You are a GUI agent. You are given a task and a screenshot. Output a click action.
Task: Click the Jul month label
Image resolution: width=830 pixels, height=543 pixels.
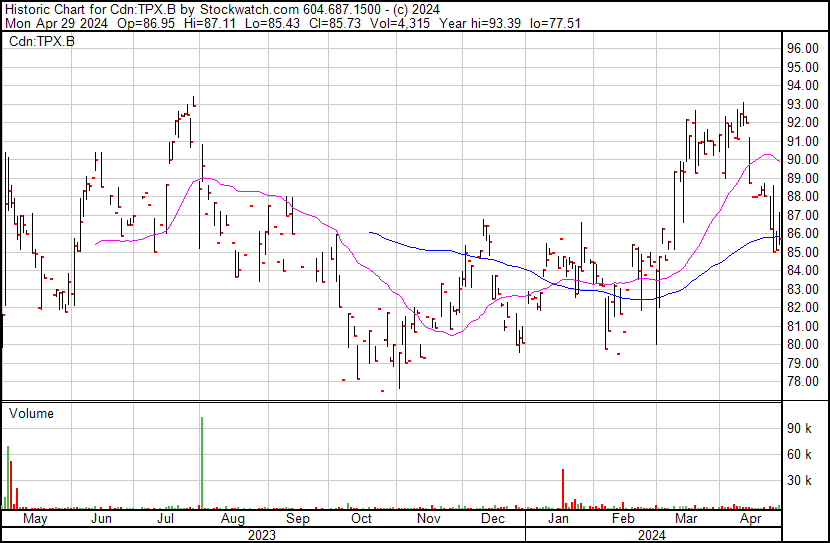166,519
